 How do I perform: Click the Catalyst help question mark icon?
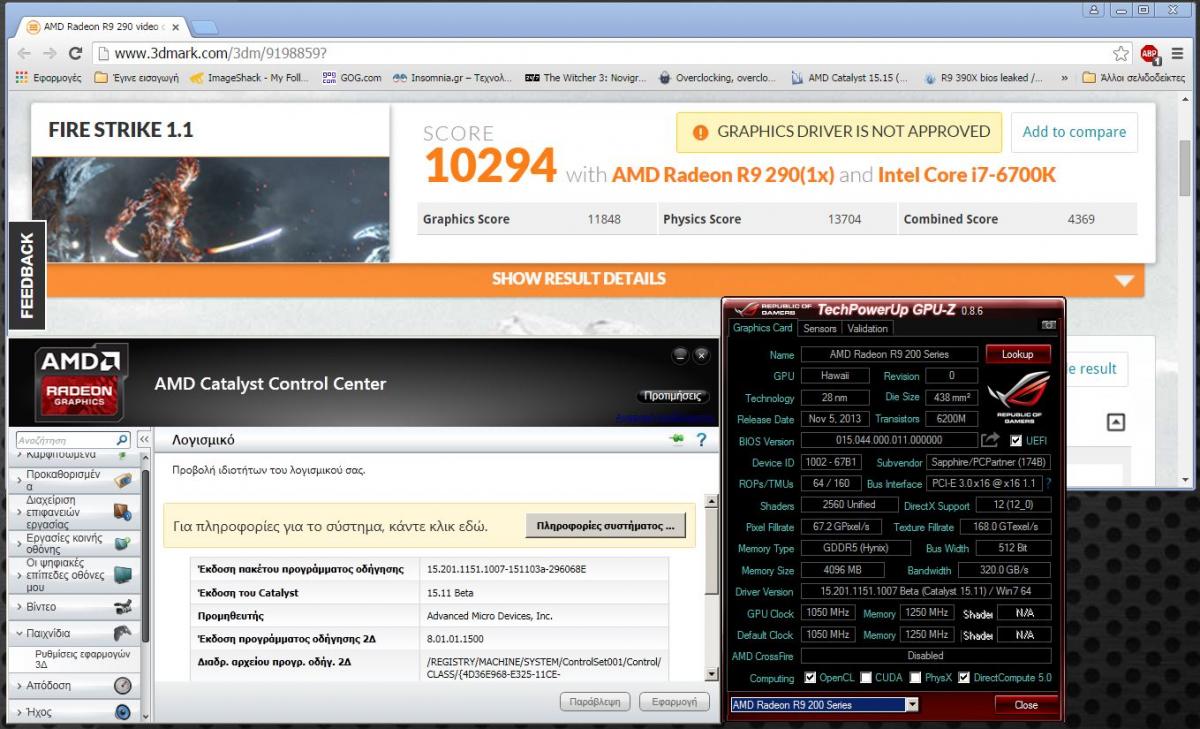tap(702, 439)
